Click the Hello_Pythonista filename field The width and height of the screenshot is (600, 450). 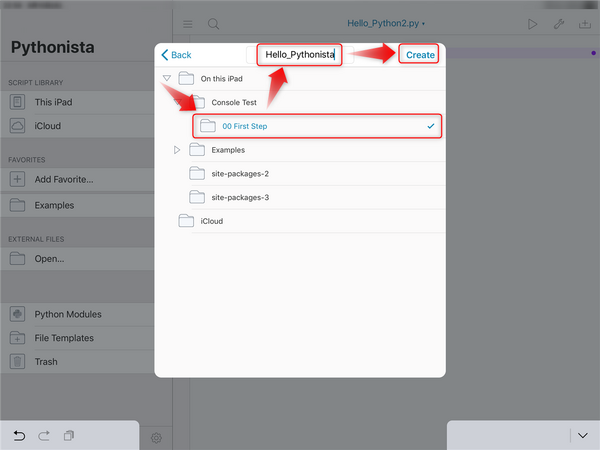299,55
